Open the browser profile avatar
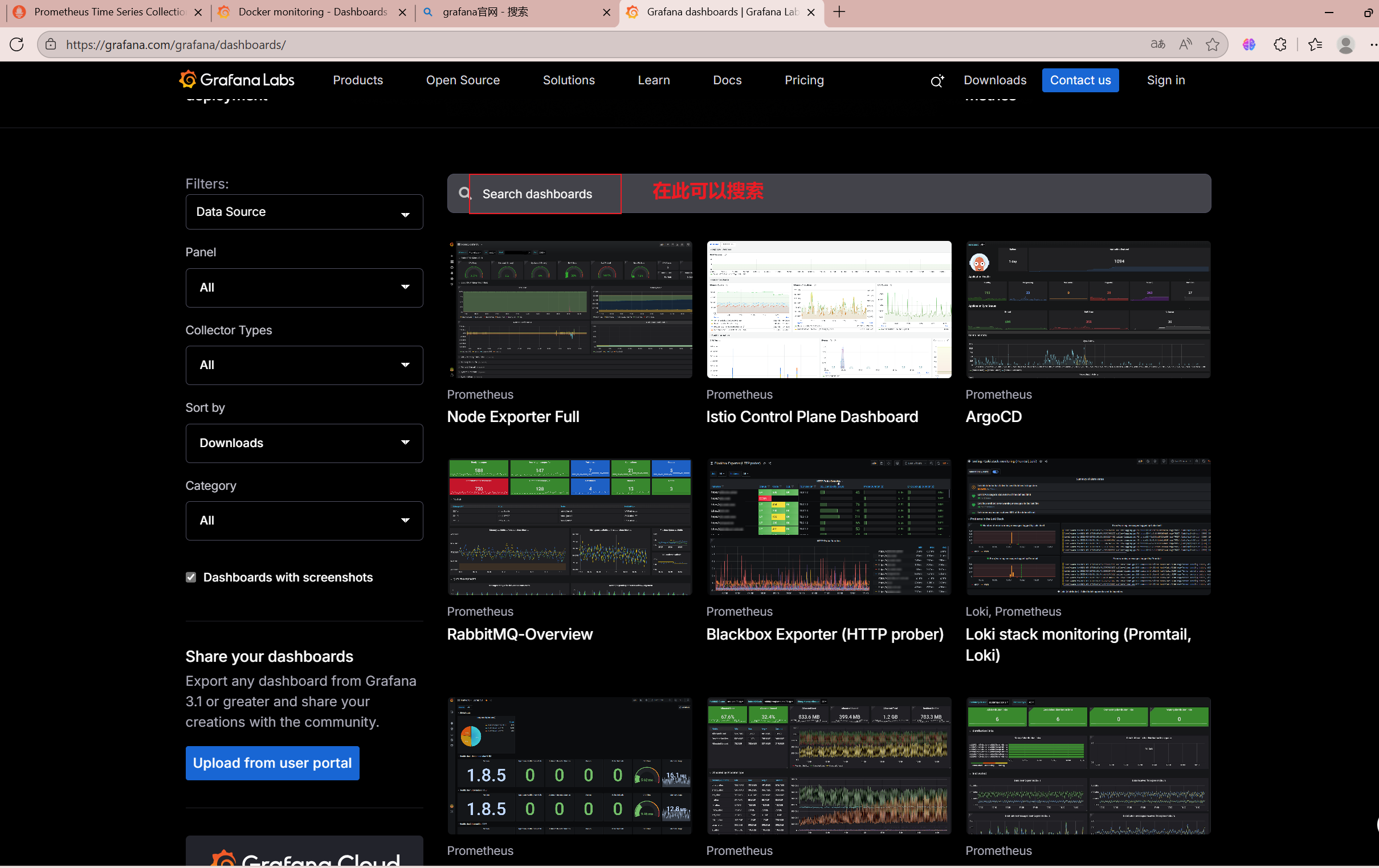The width and height of the screenshot is (1379, 868). click(x=1345, y=44)
